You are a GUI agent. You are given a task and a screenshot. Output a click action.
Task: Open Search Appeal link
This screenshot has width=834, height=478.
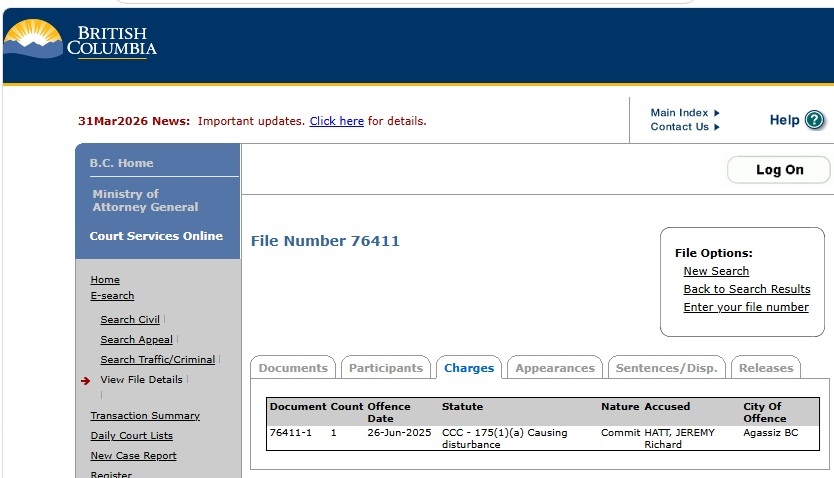pos(136,340)
